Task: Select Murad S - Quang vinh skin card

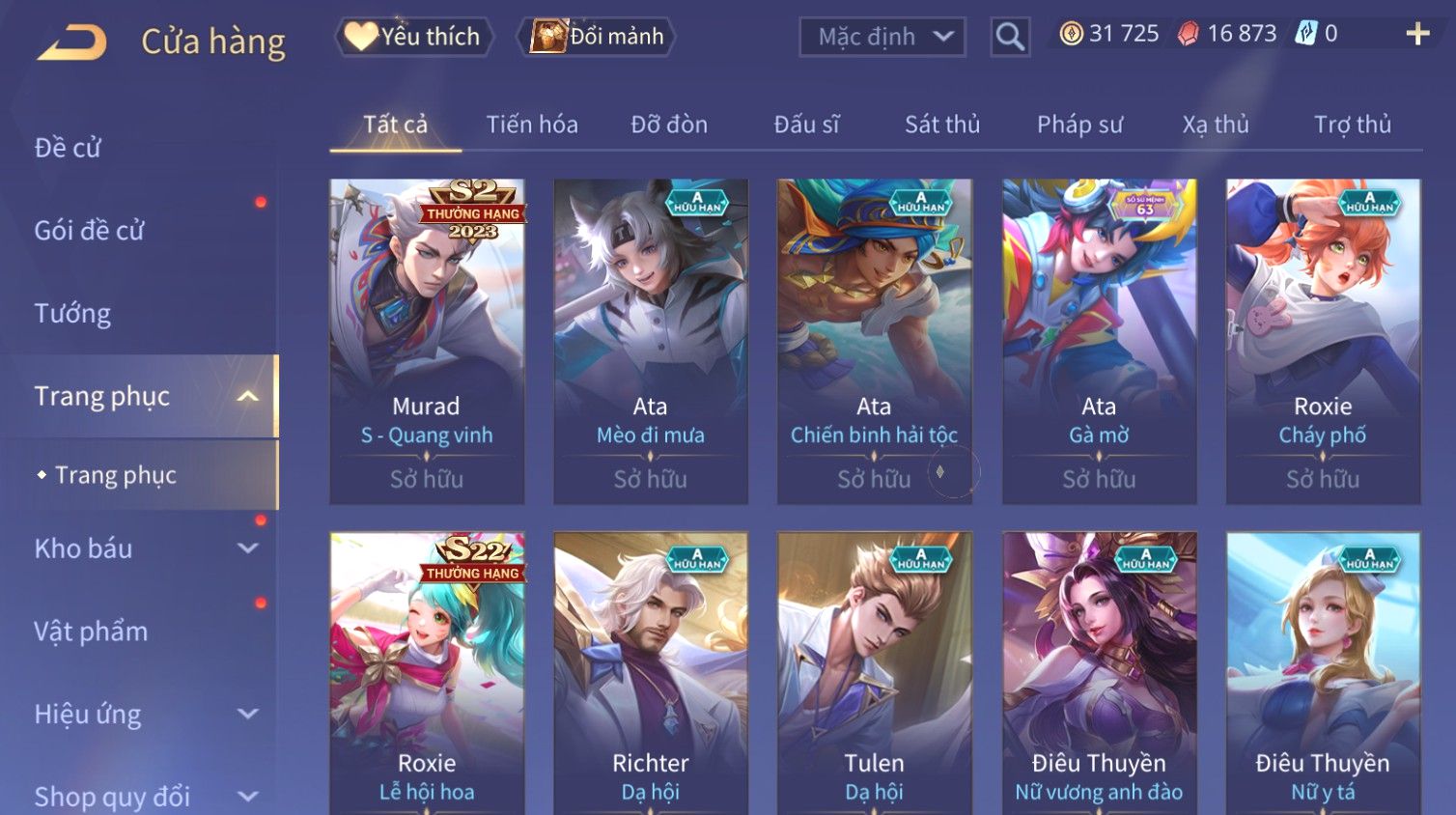Action: [427, 341]
